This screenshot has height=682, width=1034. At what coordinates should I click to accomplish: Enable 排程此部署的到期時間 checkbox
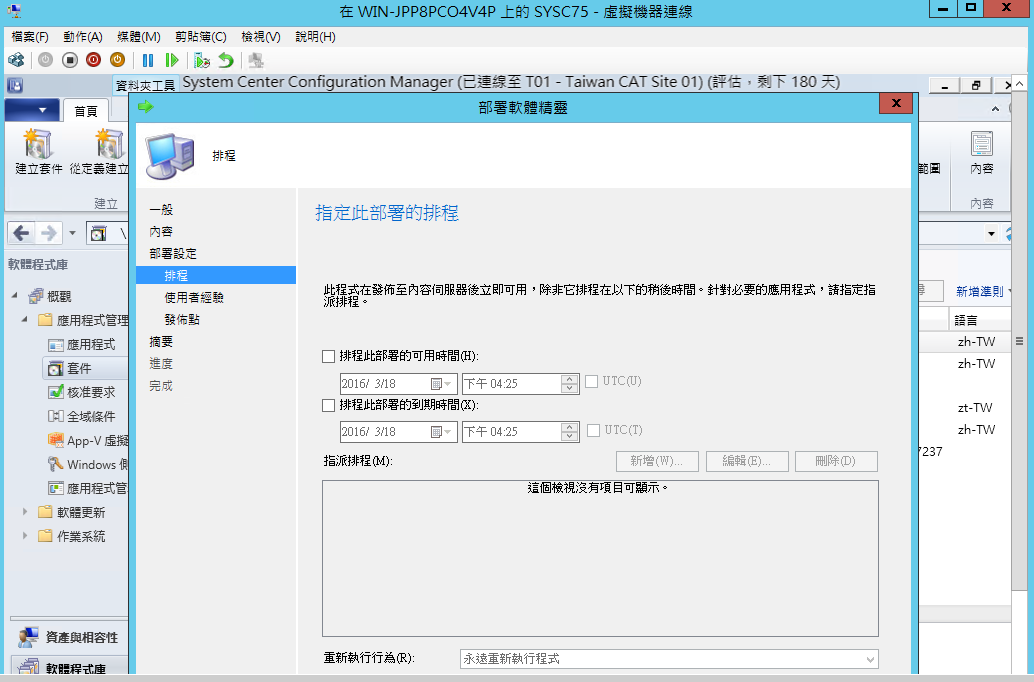[328, 405]
